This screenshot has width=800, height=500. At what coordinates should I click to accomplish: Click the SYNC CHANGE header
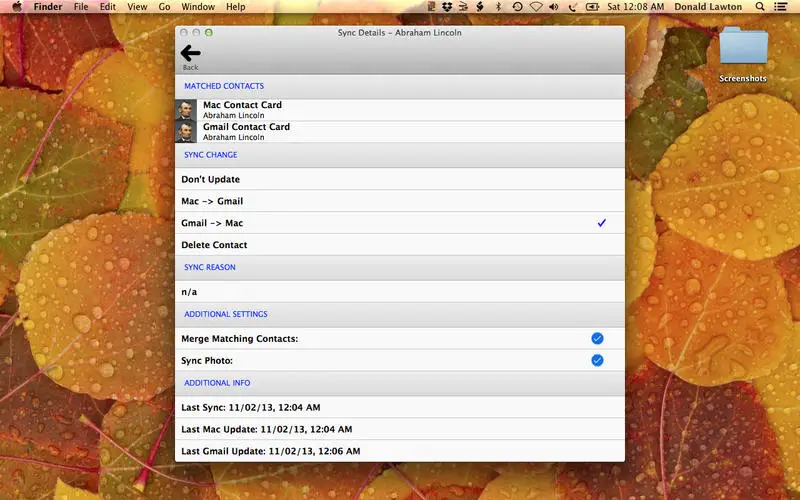(211, 155)
